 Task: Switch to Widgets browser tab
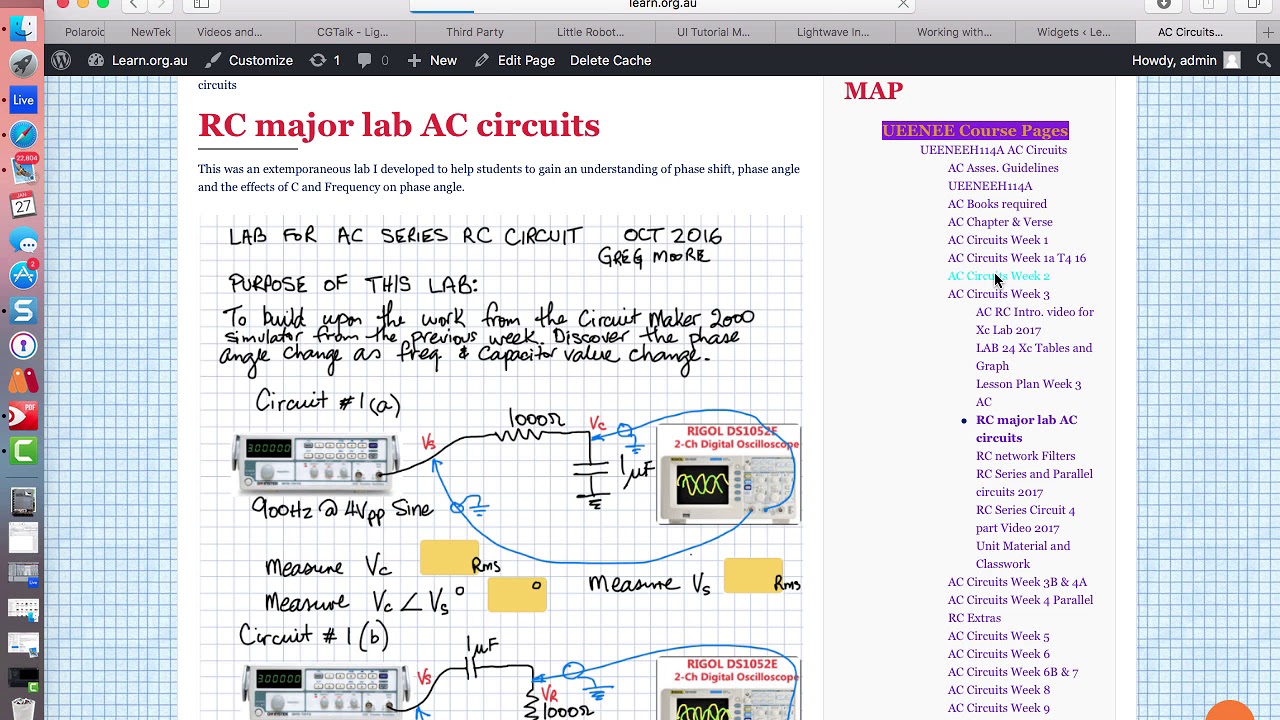(1073, 32)
